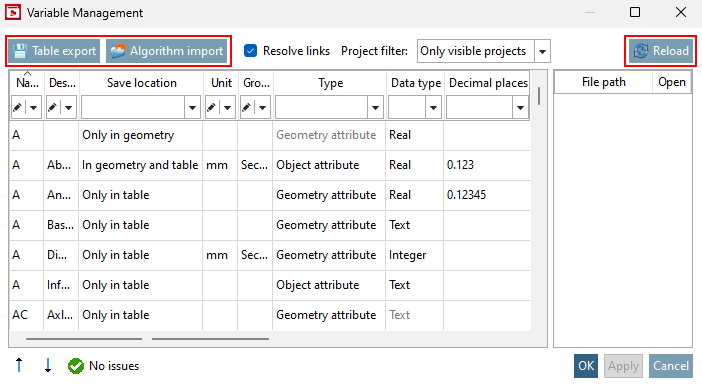Click the Data type column header
702x386 pixels.
(x=415, y=83)
